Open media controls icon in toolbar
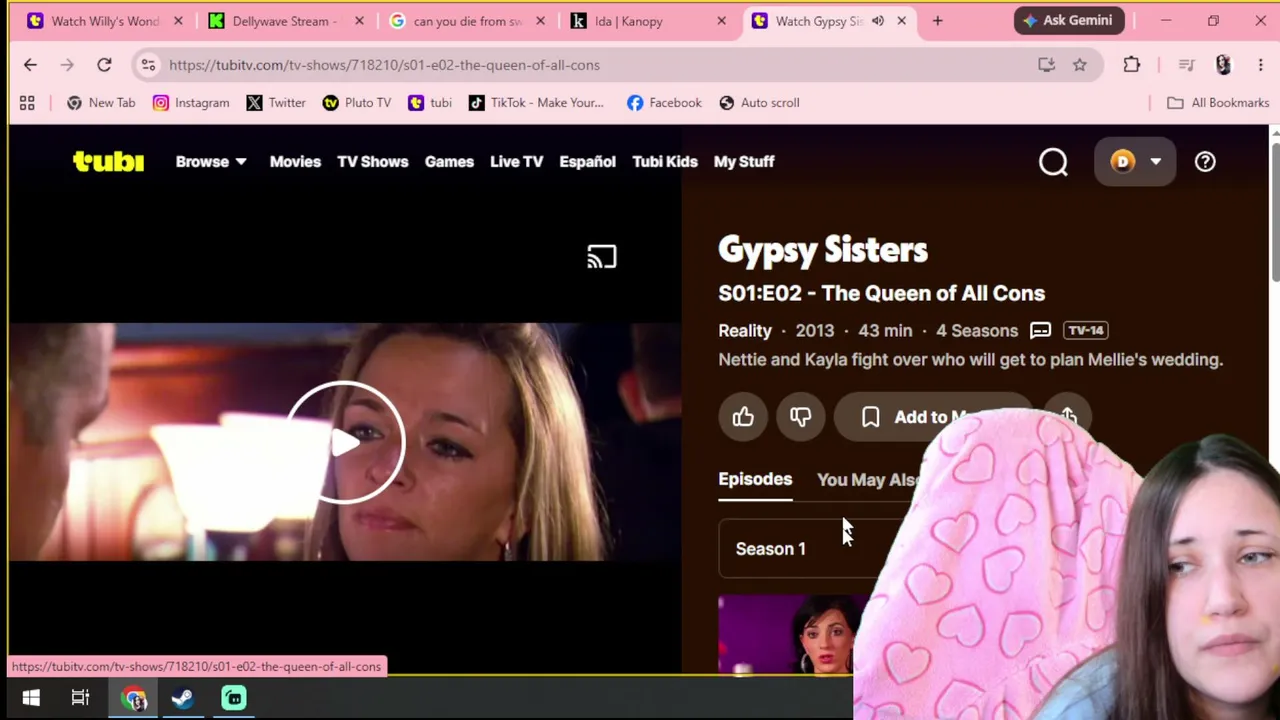Image resolution: width=1280 pixels, height=720 pixels. [x=1187, y=65]
